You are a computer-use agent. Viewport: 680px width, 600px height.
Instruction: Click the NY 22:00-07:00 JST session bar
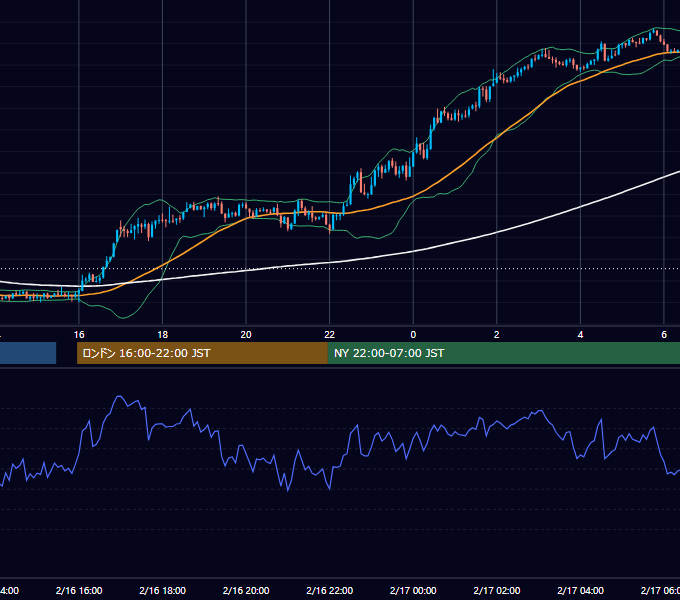point(503,353)
